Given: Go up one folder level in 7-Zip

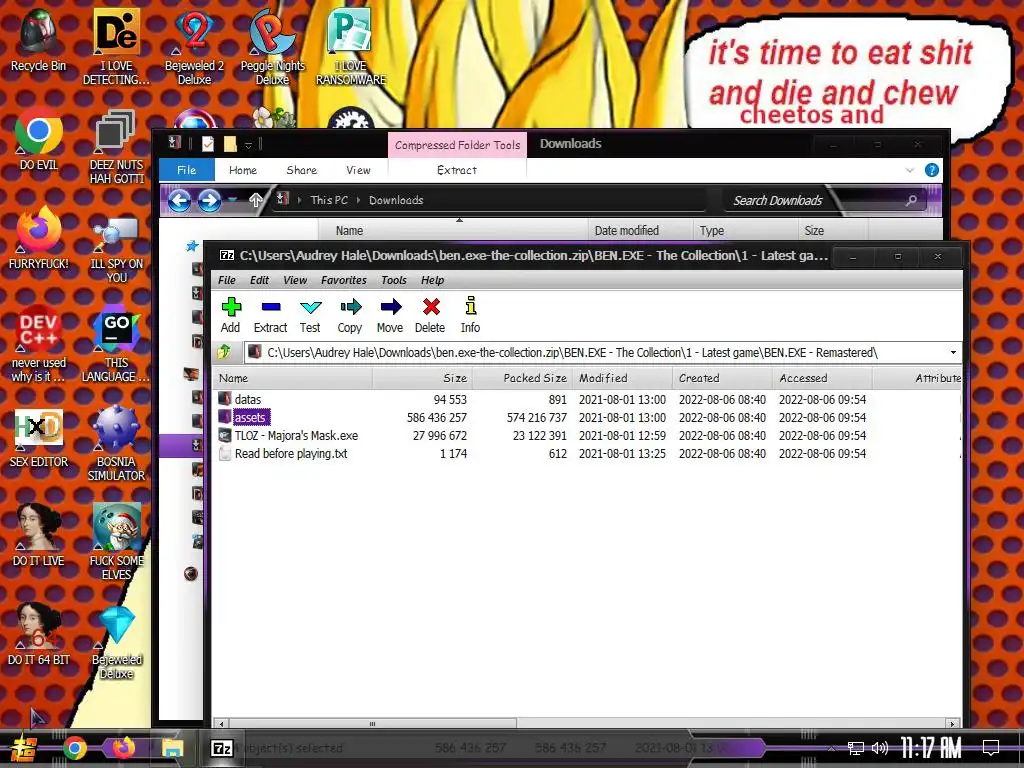Looking at the screenshot, I should pos(224,353).
